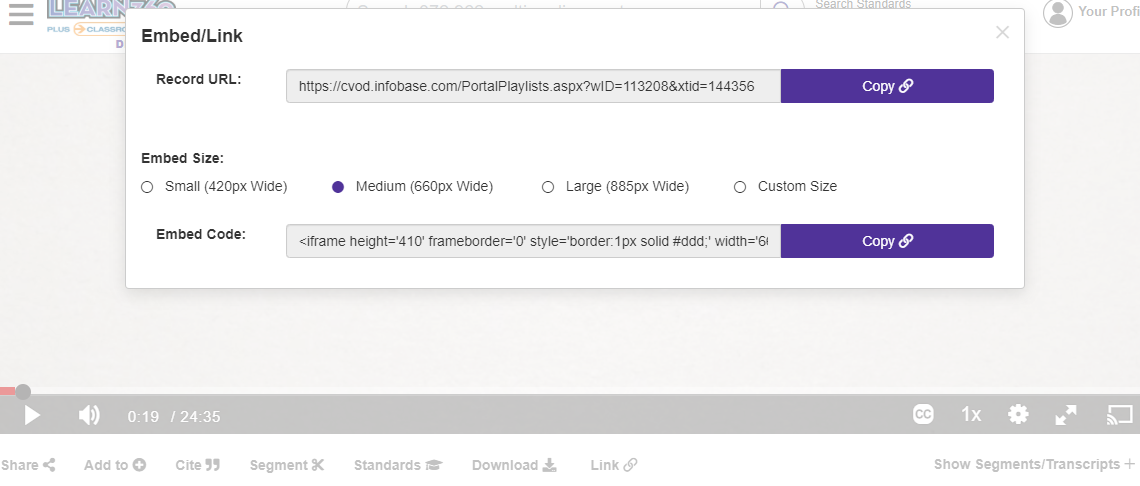The height and width of the screenshot is (486, 1140).
Task: Open the hamburger navigation menu
Action: (21, 14)
